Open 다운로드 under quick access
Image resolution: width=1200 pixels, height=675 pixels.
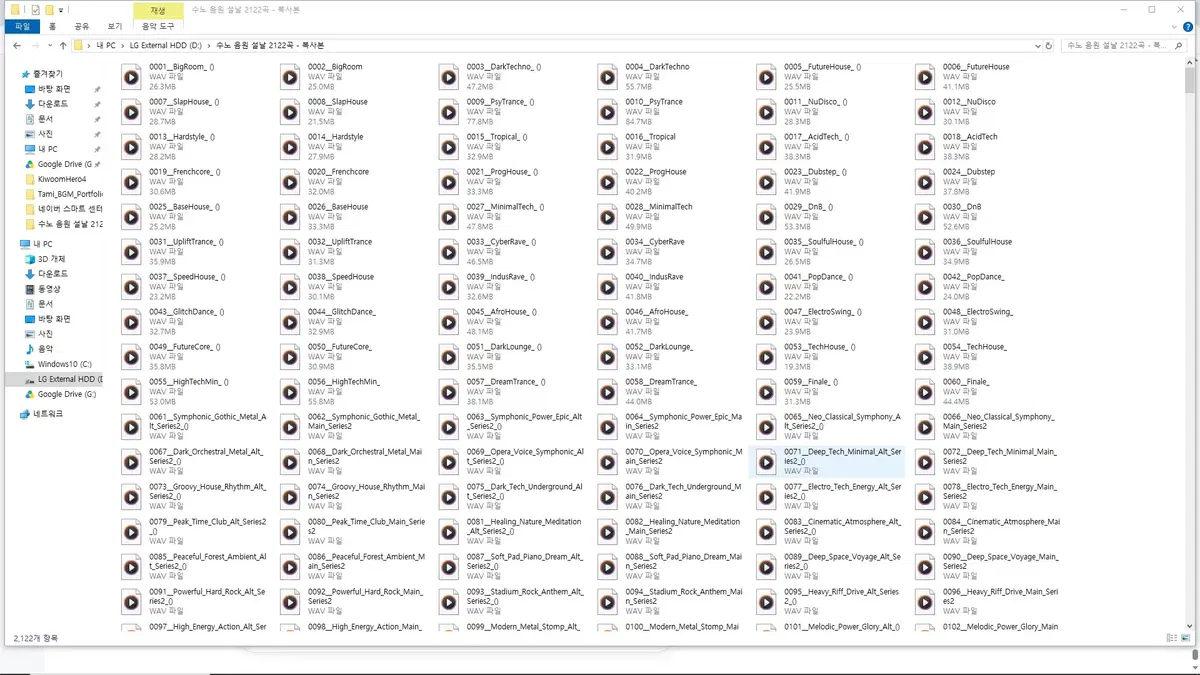tap(53, 104)
